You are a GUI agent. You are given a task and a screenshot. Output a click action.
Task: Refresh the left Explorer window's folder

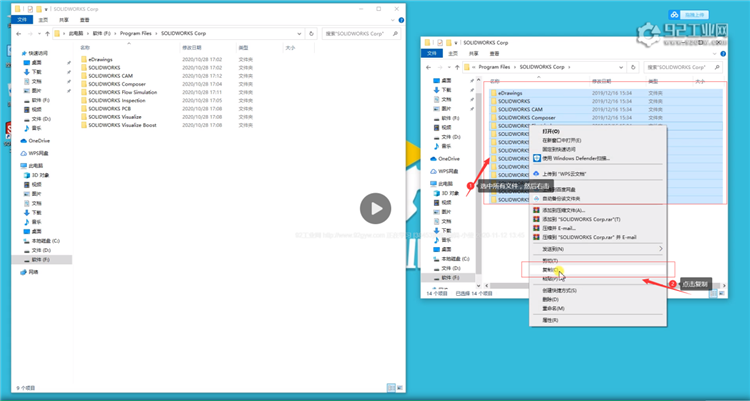(x=311, y=33)
